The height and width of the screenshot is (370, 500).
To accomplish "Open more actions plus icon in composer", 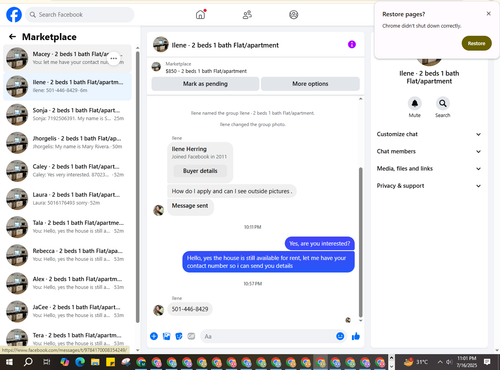I will [x=154, y=336].
